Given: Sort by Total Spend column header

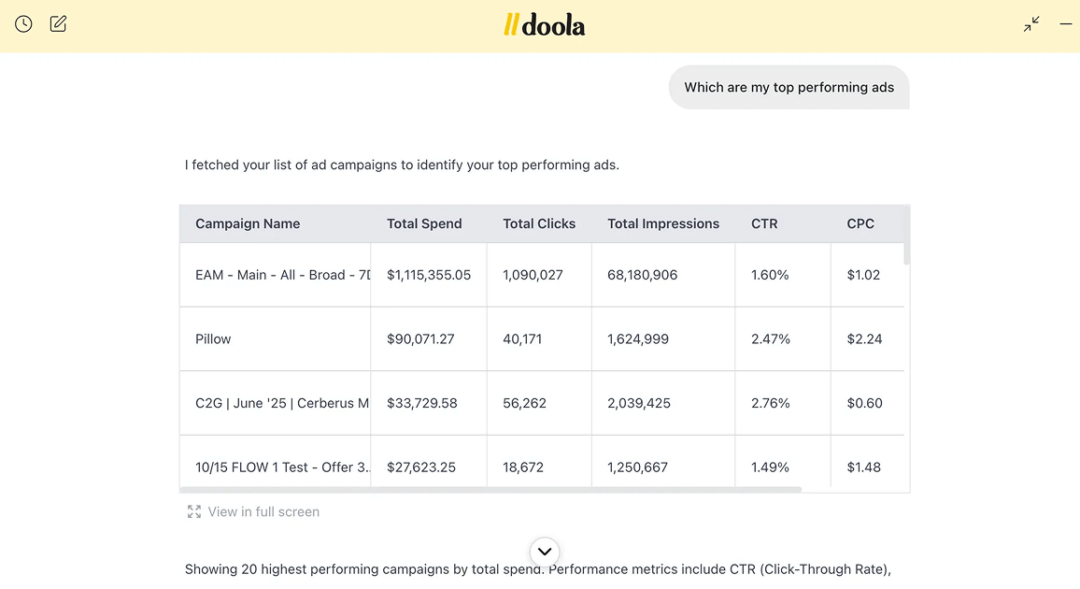Looking at the screenshot, I should coord(424,224).
